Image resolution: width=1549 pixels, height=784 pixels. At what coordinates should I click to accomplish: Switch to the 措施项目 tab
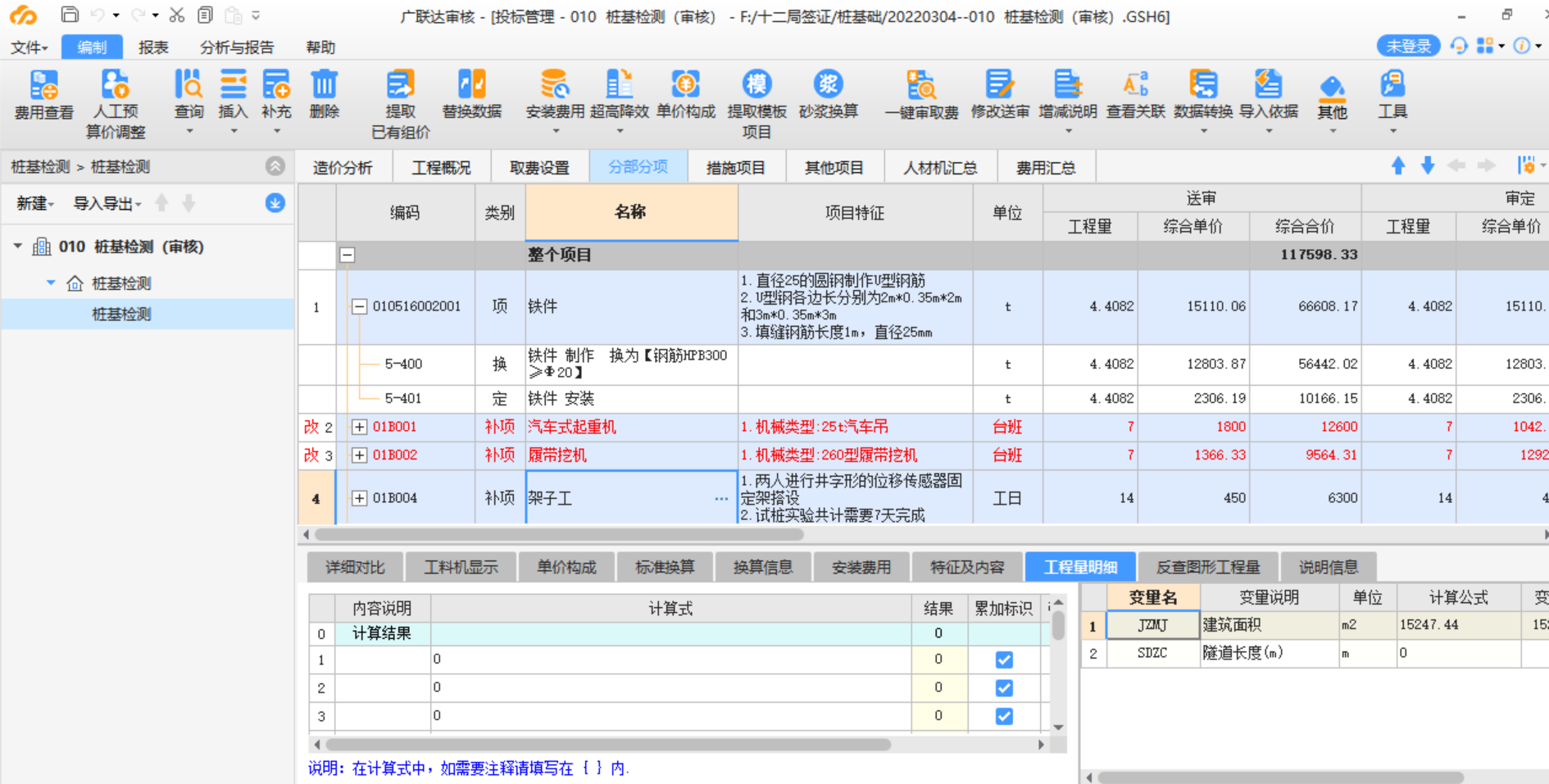click(x=736, y=167)
